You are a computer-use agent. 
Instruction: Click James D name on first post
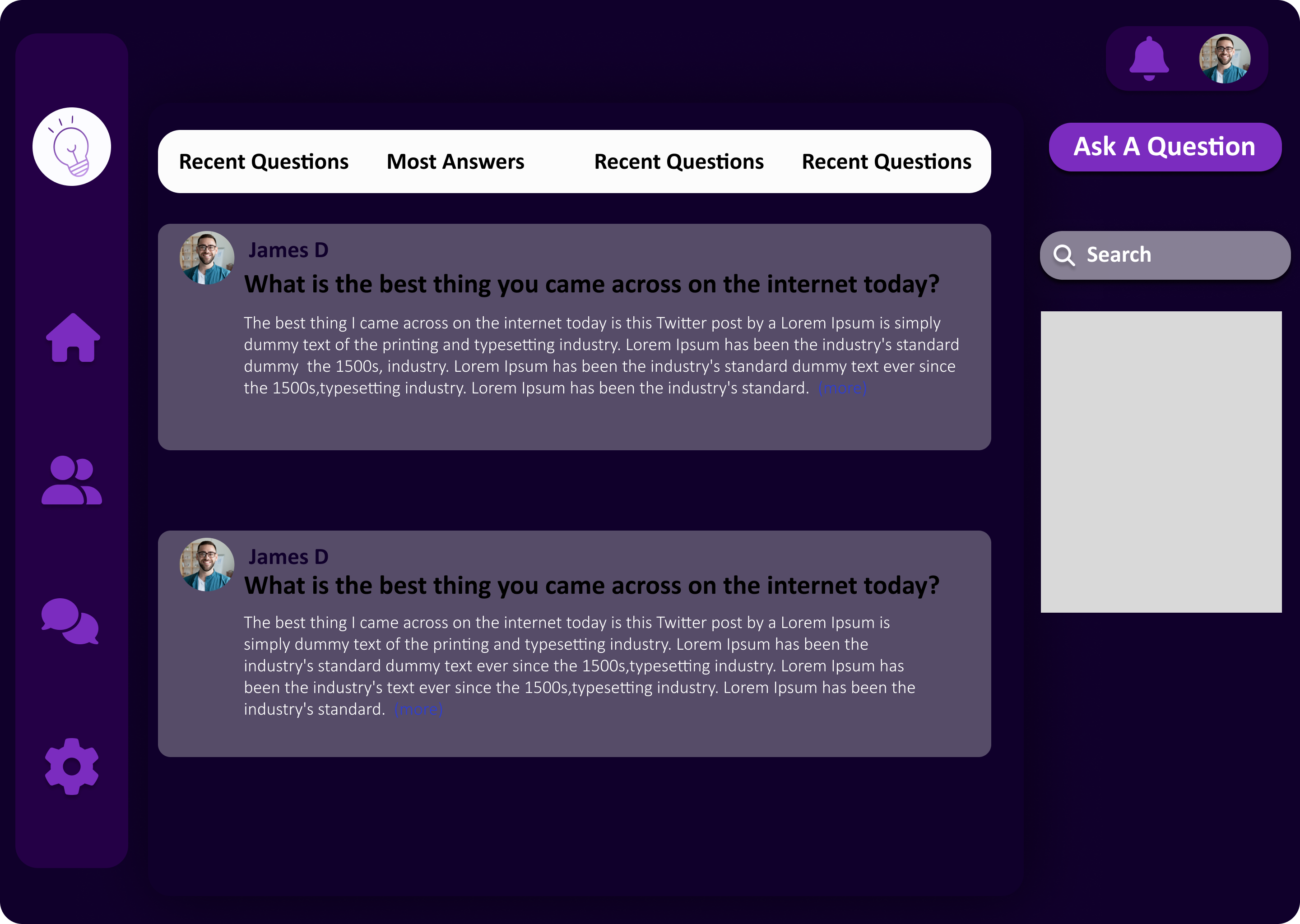[x=288, y=250]
